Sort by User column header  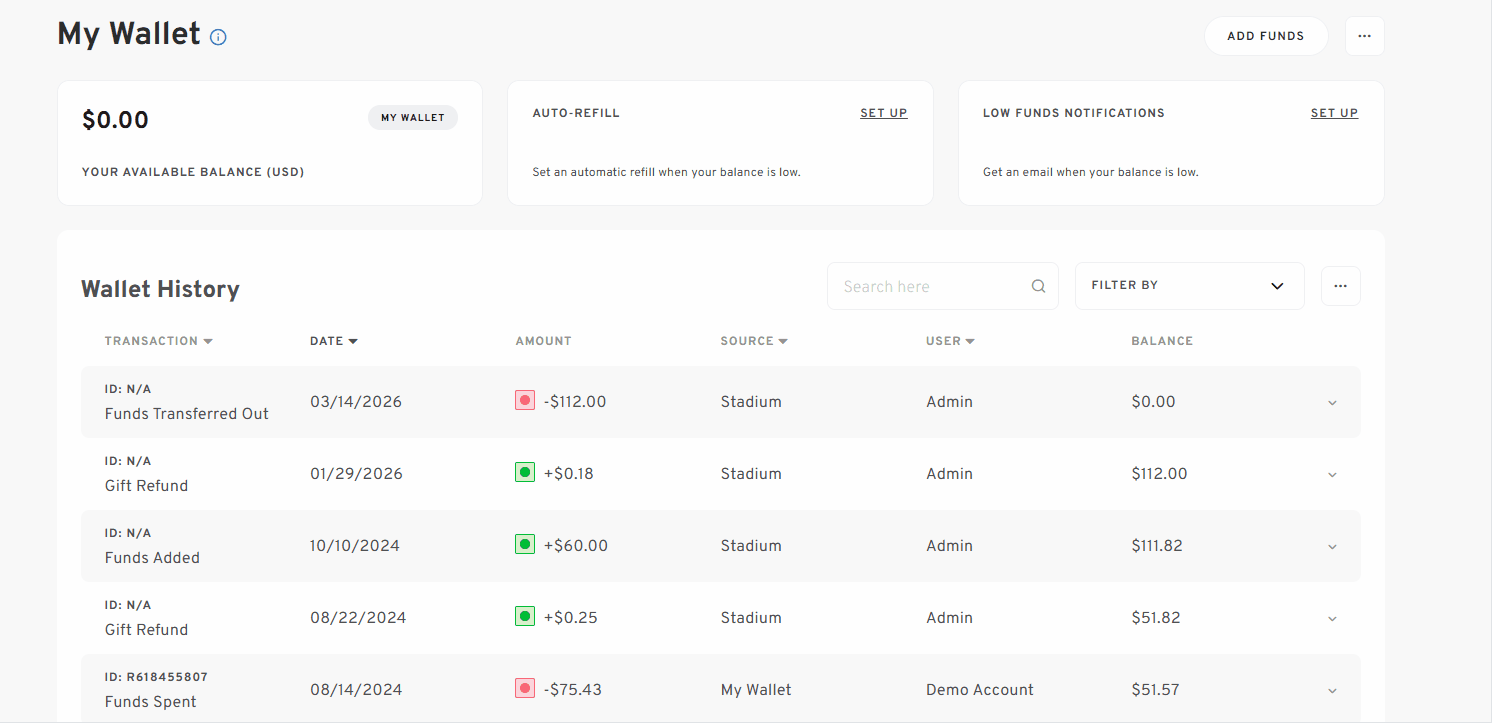click(x=949, y=341)
